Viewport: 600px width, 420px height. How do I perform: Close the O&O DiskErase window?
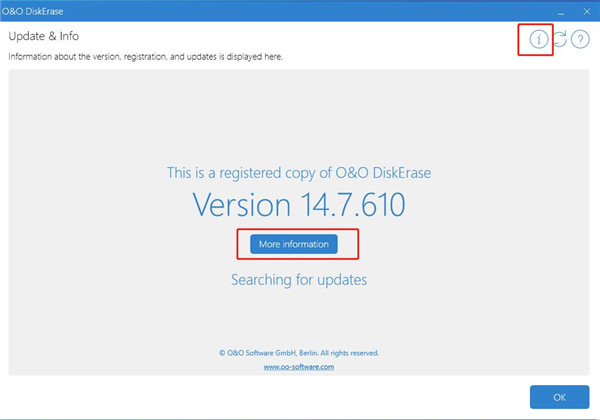click(585, 12)
